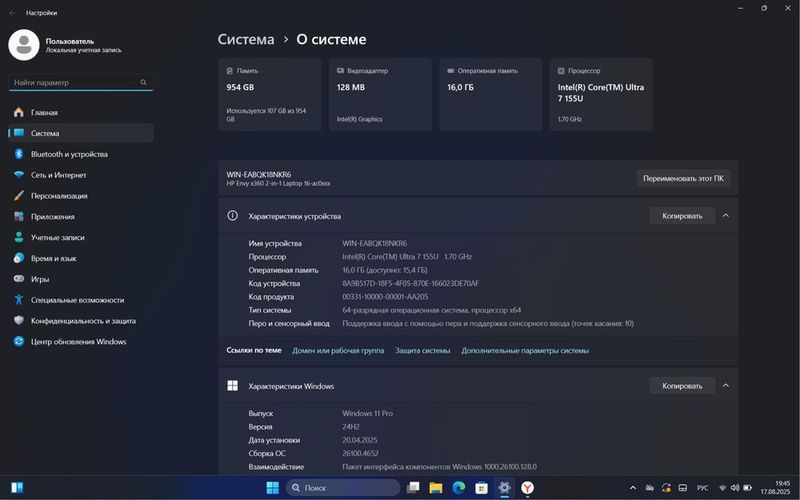Copy device specs via Копировать in Характеристики устройства
Viewport: 800px width, 500px height.
pos(682,216)
